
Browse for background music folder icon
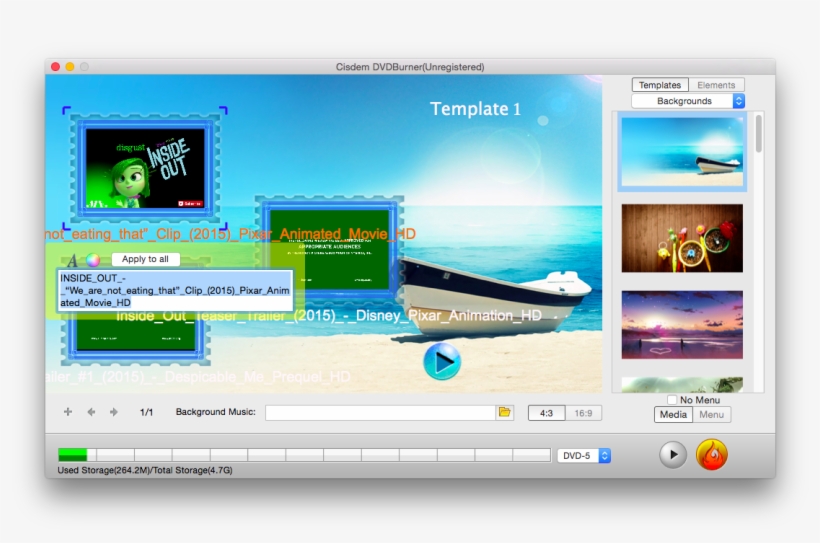505,412
